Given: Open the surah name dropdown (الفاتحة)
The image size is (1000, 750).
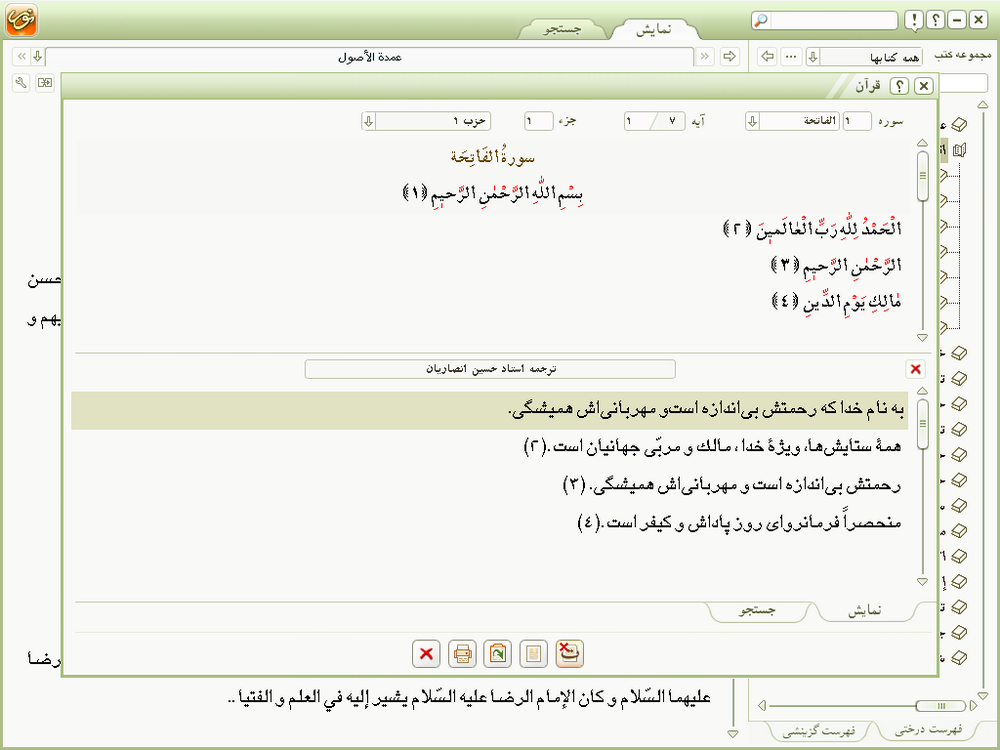Looking at the screenshot, I should [752, 121].
